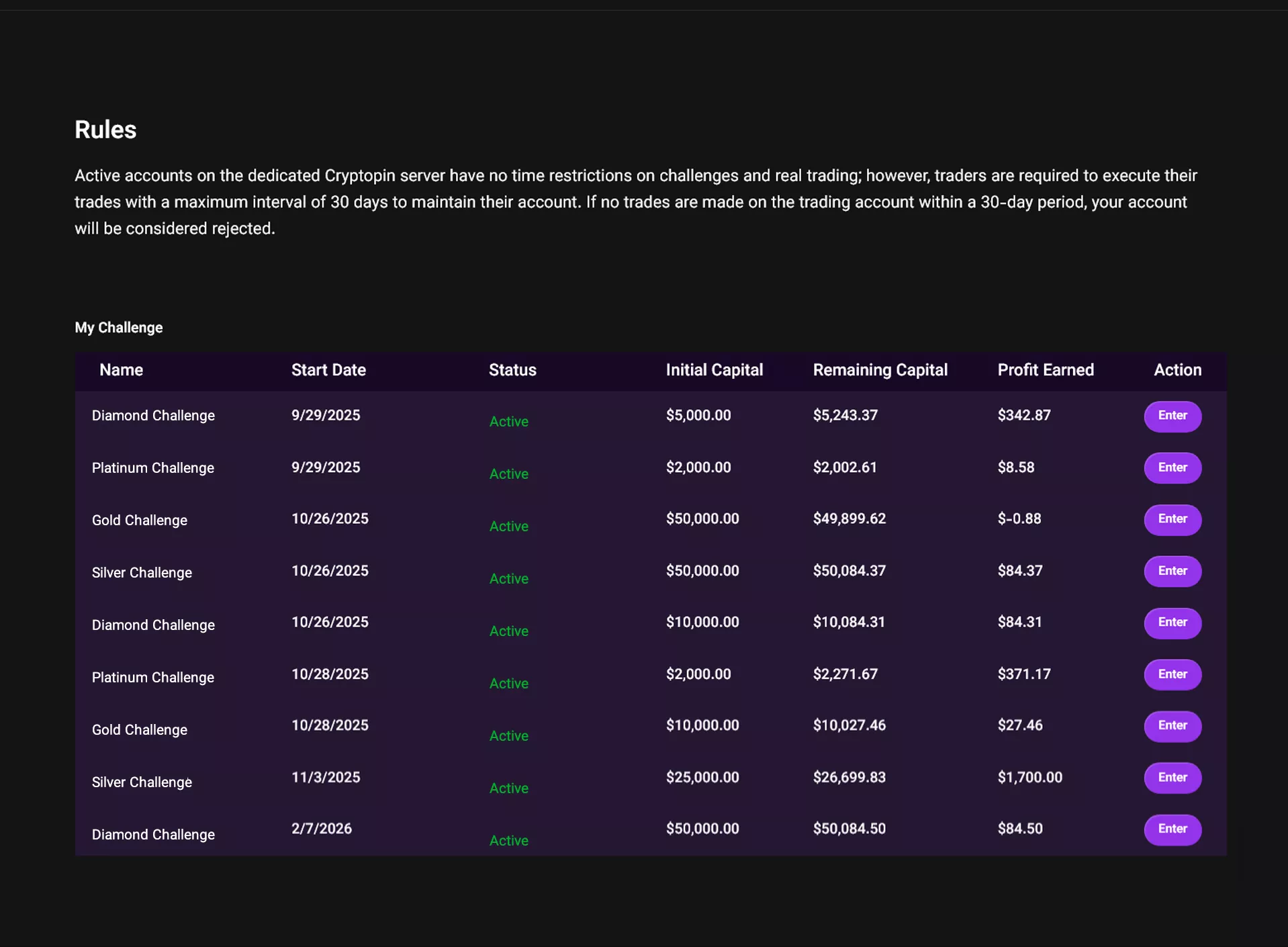Click the My Challenge table title

point(119,328)
